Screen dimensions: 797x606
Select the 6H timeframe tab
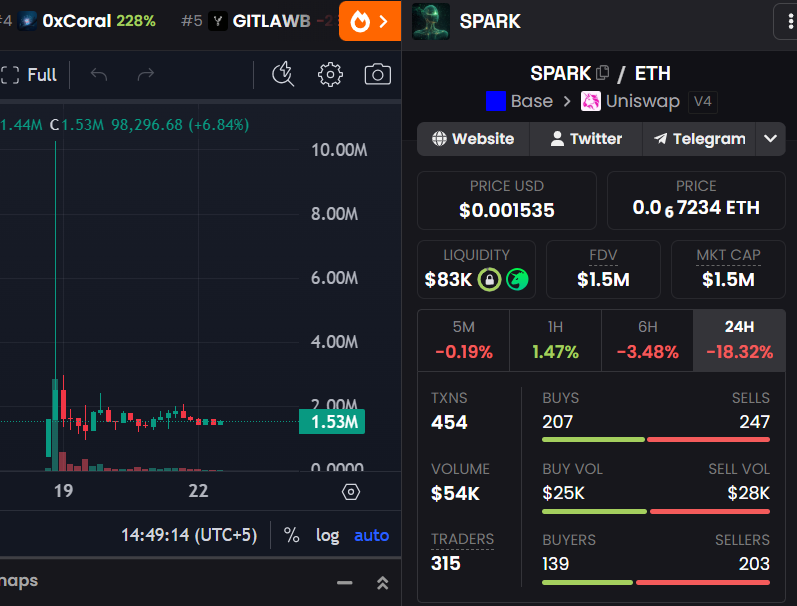pos(648,340)
